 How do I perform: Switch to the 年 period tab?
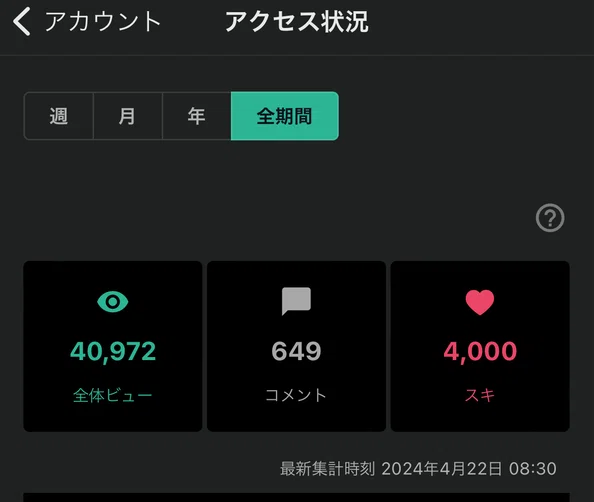(197, 116)
